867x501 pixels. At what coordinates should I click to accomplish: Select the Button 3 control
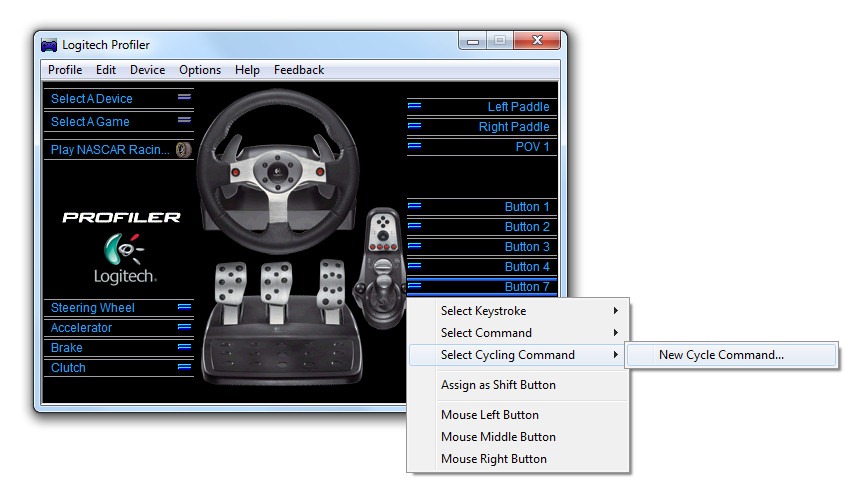click(526, 247)
